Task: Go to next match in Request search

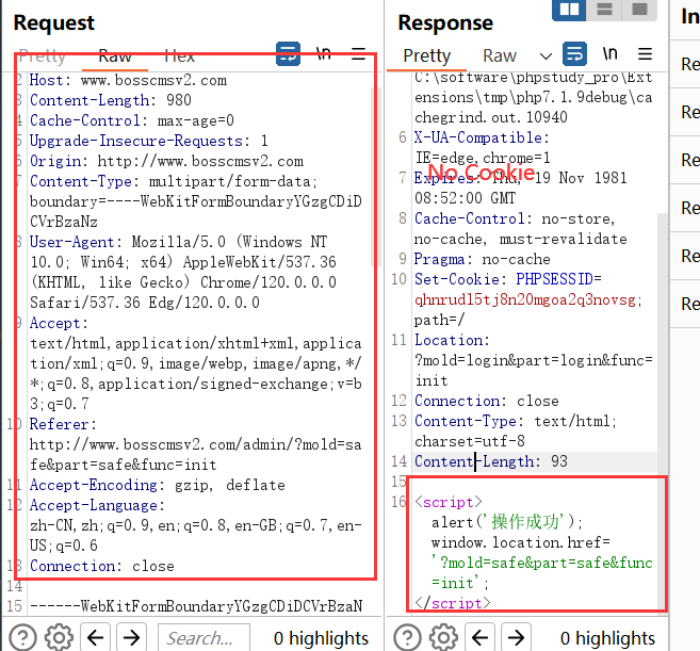Action: 131,637
